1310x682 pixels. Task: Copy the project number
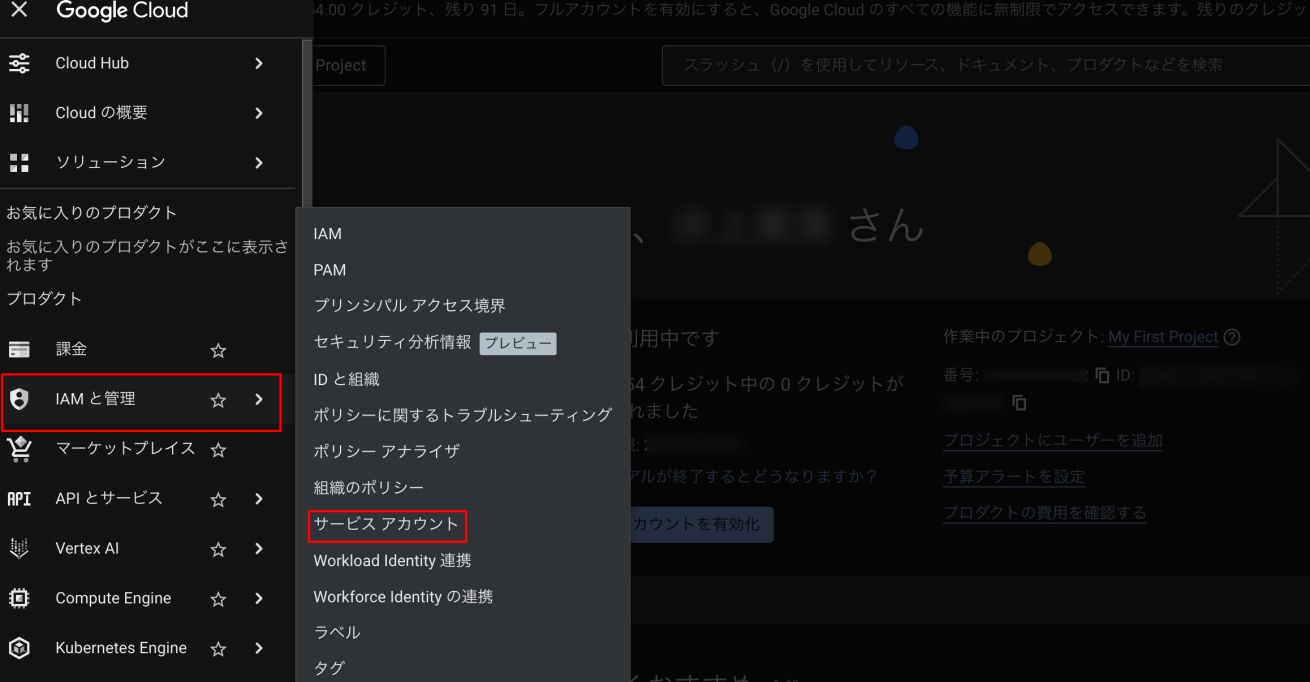[x=1102, y=375]
